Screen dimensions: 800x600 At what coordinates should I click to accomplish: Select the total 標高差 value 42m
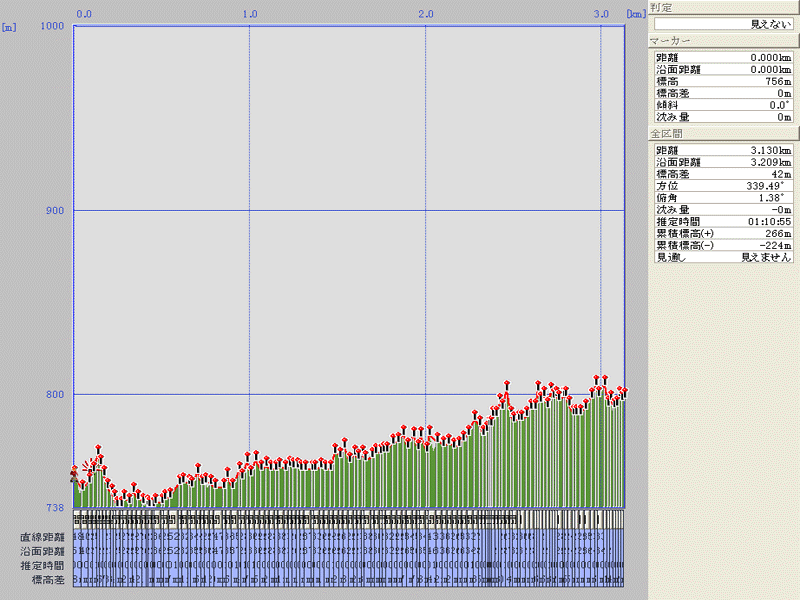point(781,174)
